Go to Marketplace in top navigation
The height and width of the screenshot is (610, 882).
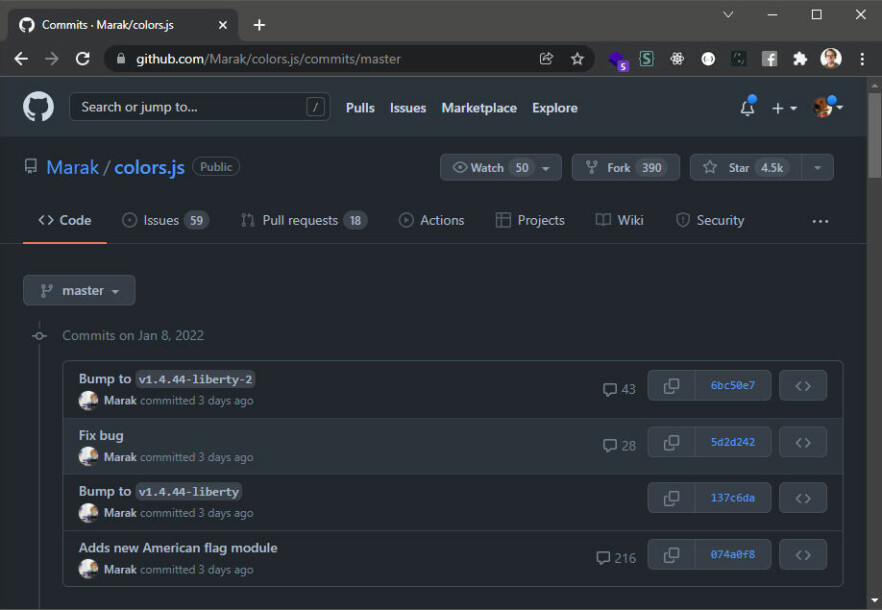pos(479,108)
